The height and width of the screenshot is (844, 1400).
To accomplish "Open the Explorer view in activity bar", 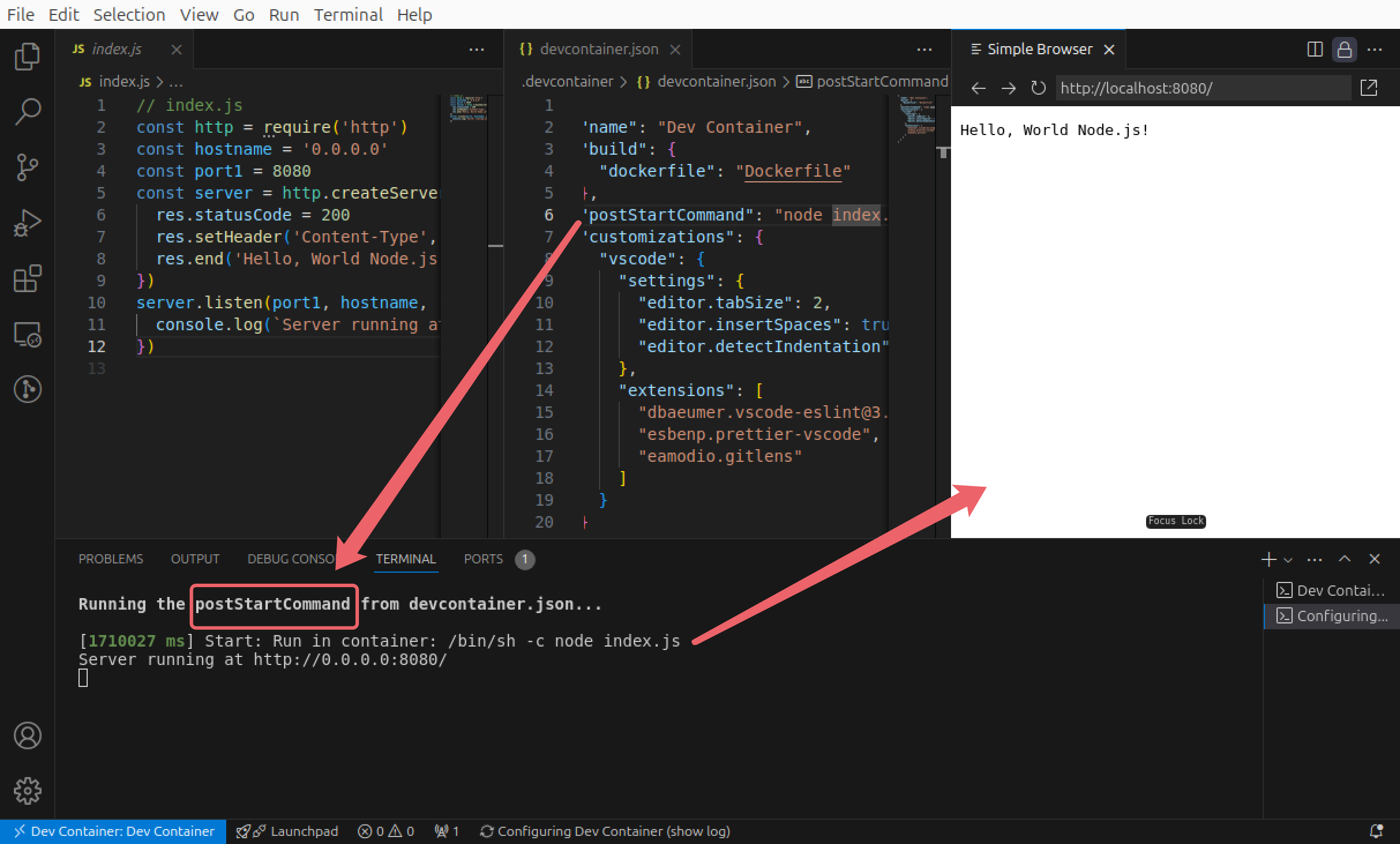I will (x=27, y=56).
